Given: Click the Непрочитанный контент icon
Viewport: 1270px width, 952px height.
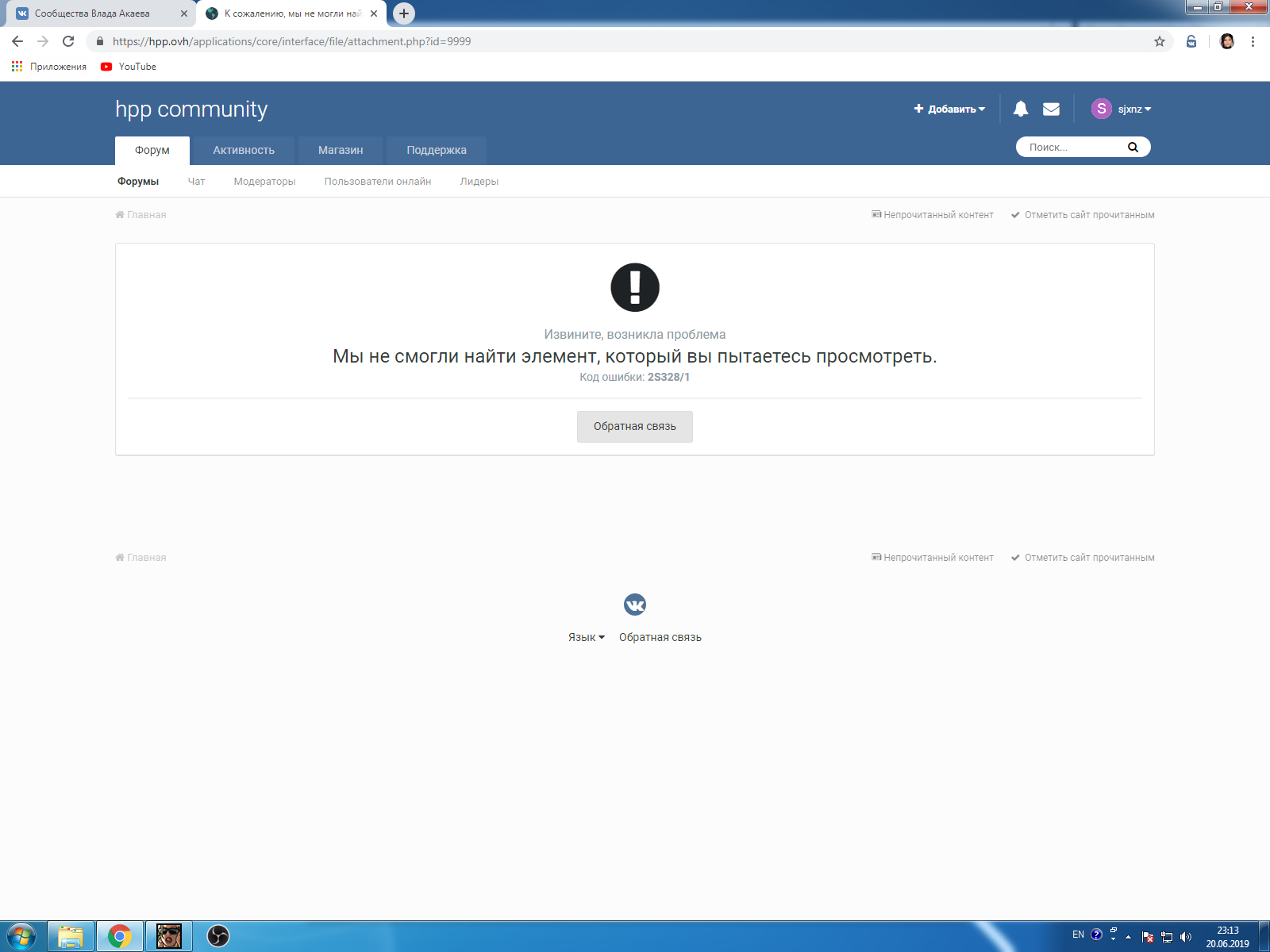Looking at the screenshot, I should (876, 214).
